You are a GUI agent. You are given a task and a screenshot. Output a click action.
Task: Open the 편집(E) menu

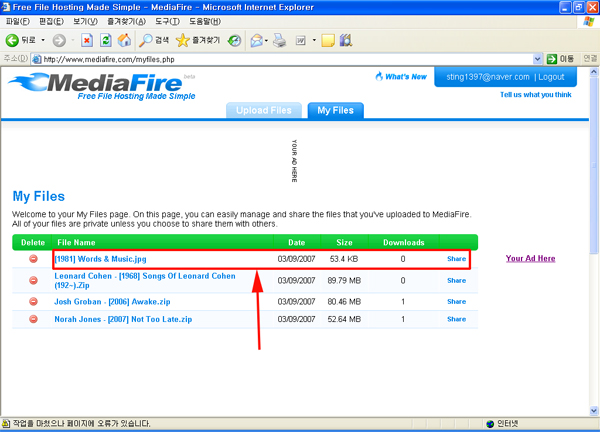pyautogui.click(x=51, y=21)
